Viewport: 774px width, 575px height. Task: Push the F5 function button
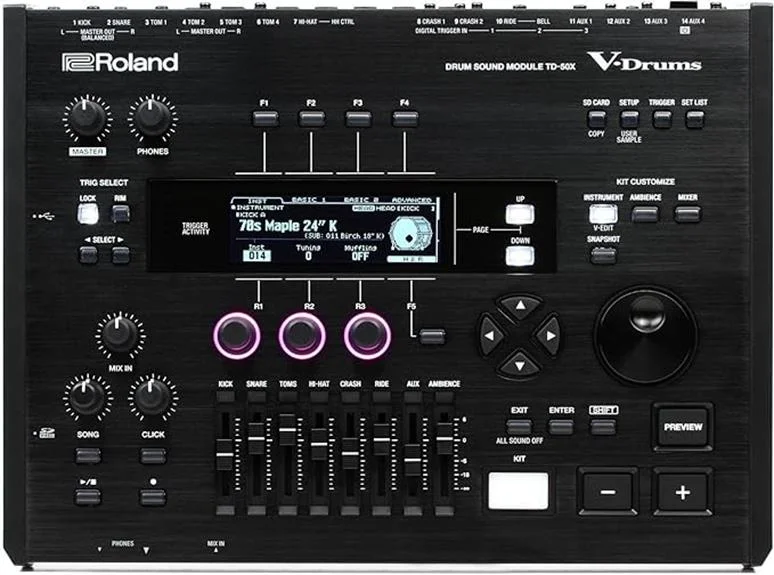click(432, 337)
